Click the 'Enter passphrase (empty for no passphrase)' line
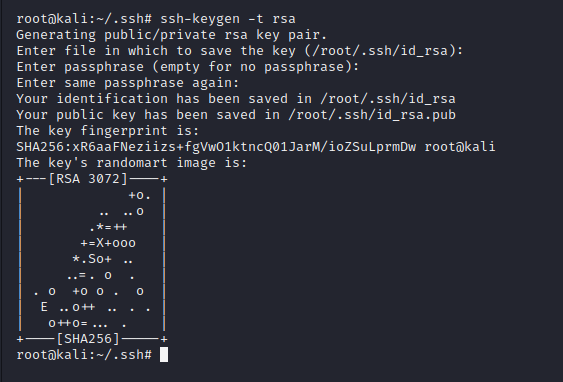This screenshot has width=563, height=382. point(188,67)
